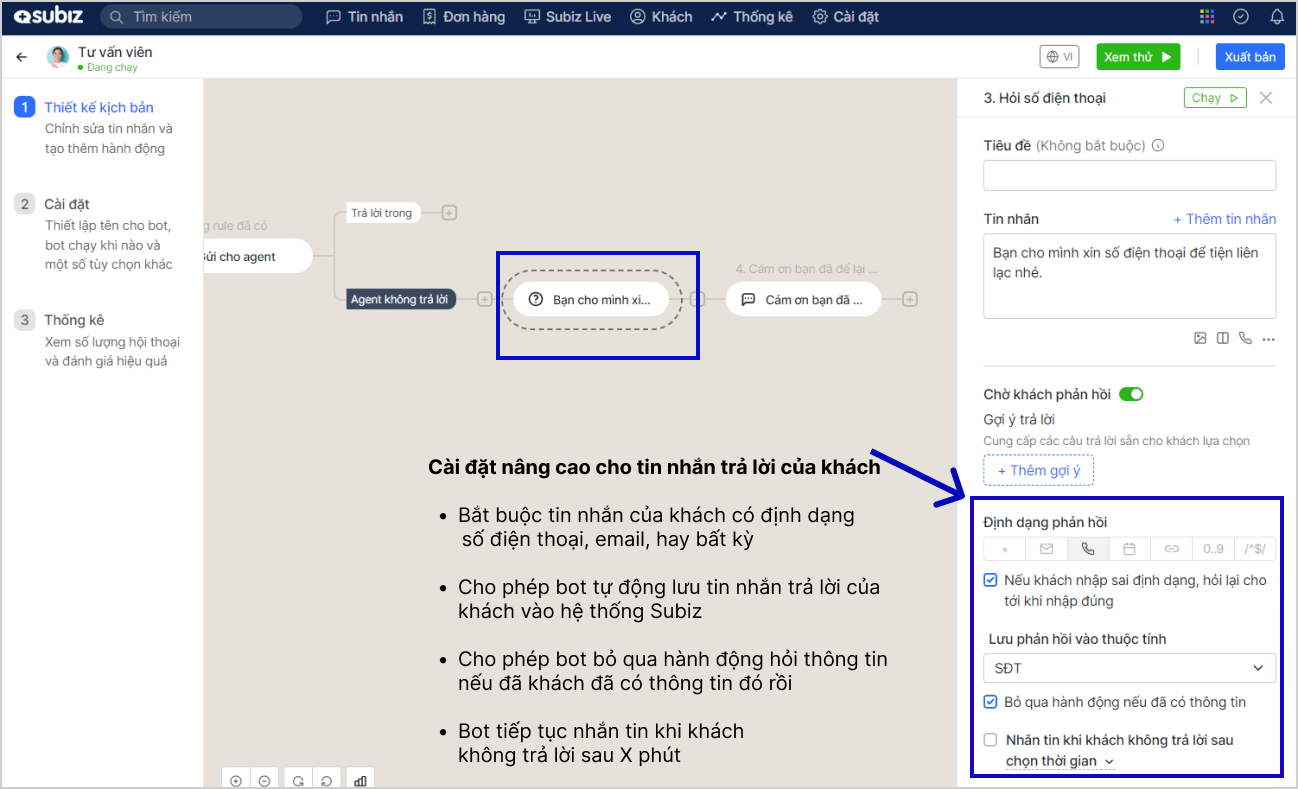Pick the link response format icon
1298x789 pixels.
point(1171,549)
